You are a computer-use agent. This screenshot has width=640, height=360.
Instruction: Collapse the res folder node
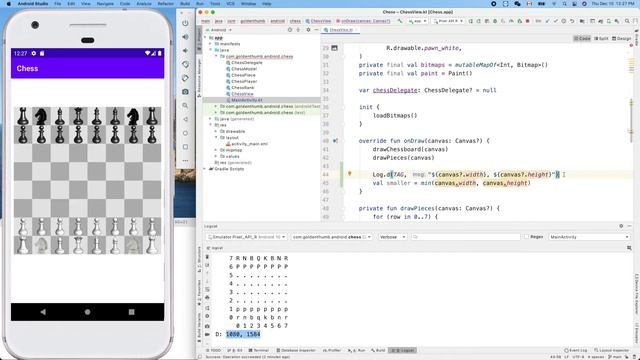click(x=211, y=125)
